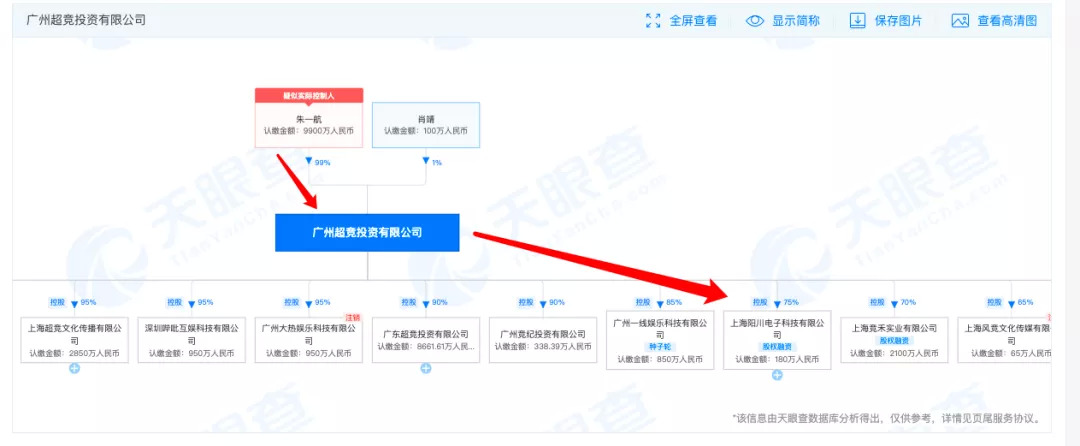Click the eye icon for short names
This screenshot has width=1080, height=446.
(x=755, y=21)
